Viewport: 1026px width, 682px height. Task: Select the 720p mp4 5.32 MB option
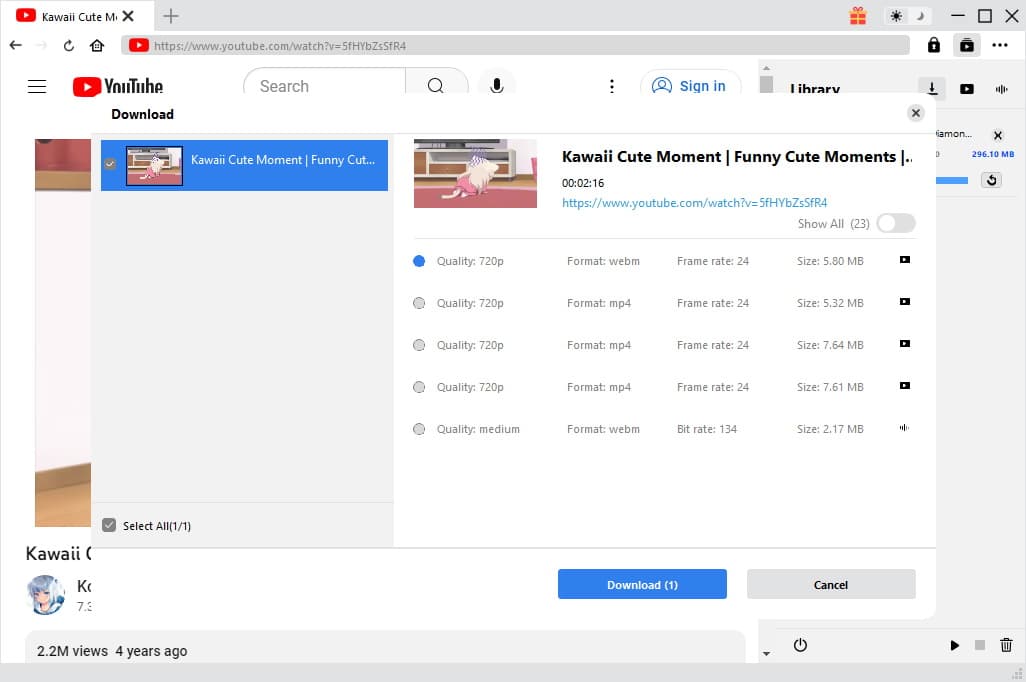419,303
